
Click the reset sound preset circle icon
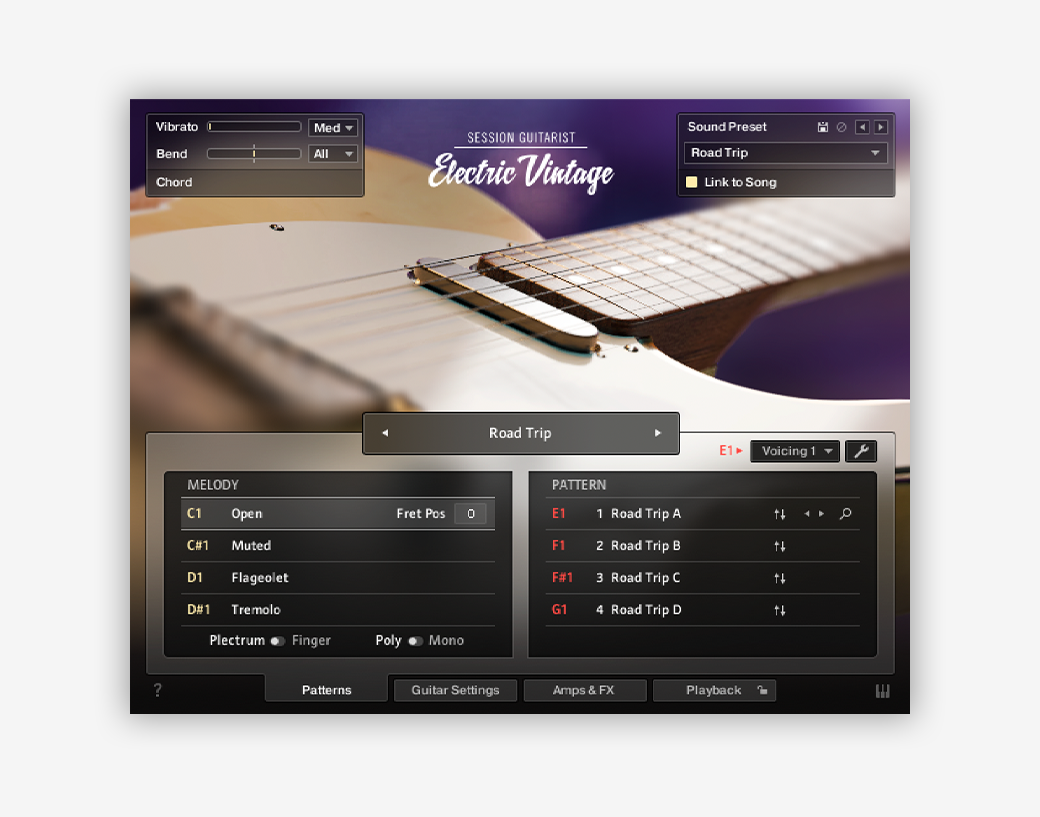pyautogui.click(x=841, y=127)
